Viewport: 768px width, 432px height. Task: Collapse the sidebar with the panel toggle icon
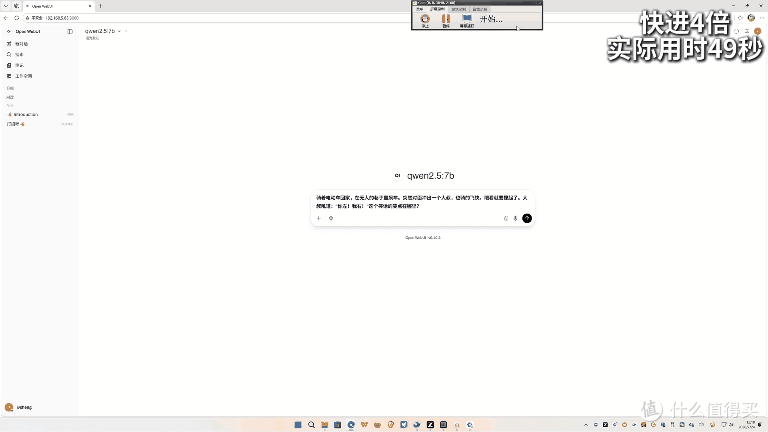(x=70, y=31)
